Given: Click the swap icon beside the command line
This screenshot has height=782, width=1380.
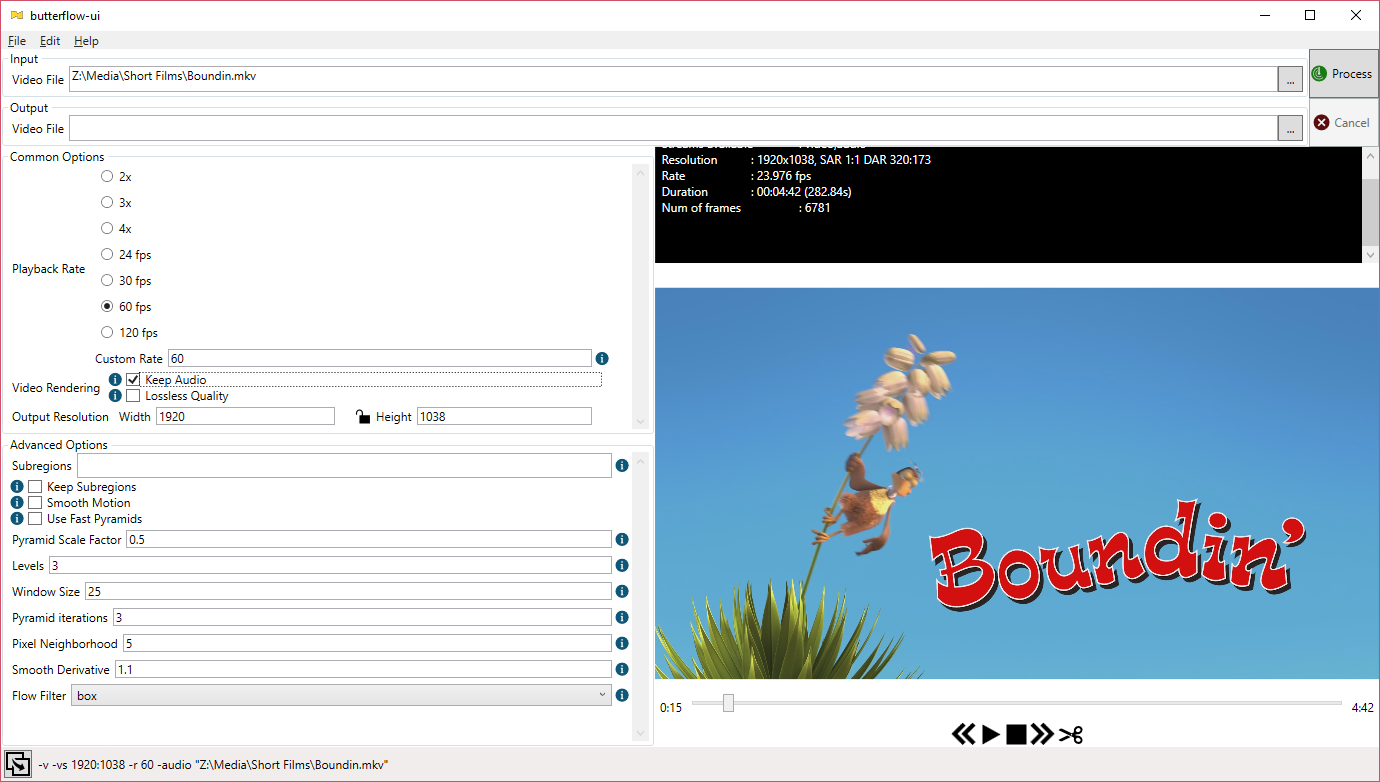Looking at the screenshot, I should click(x=18, y=764).
